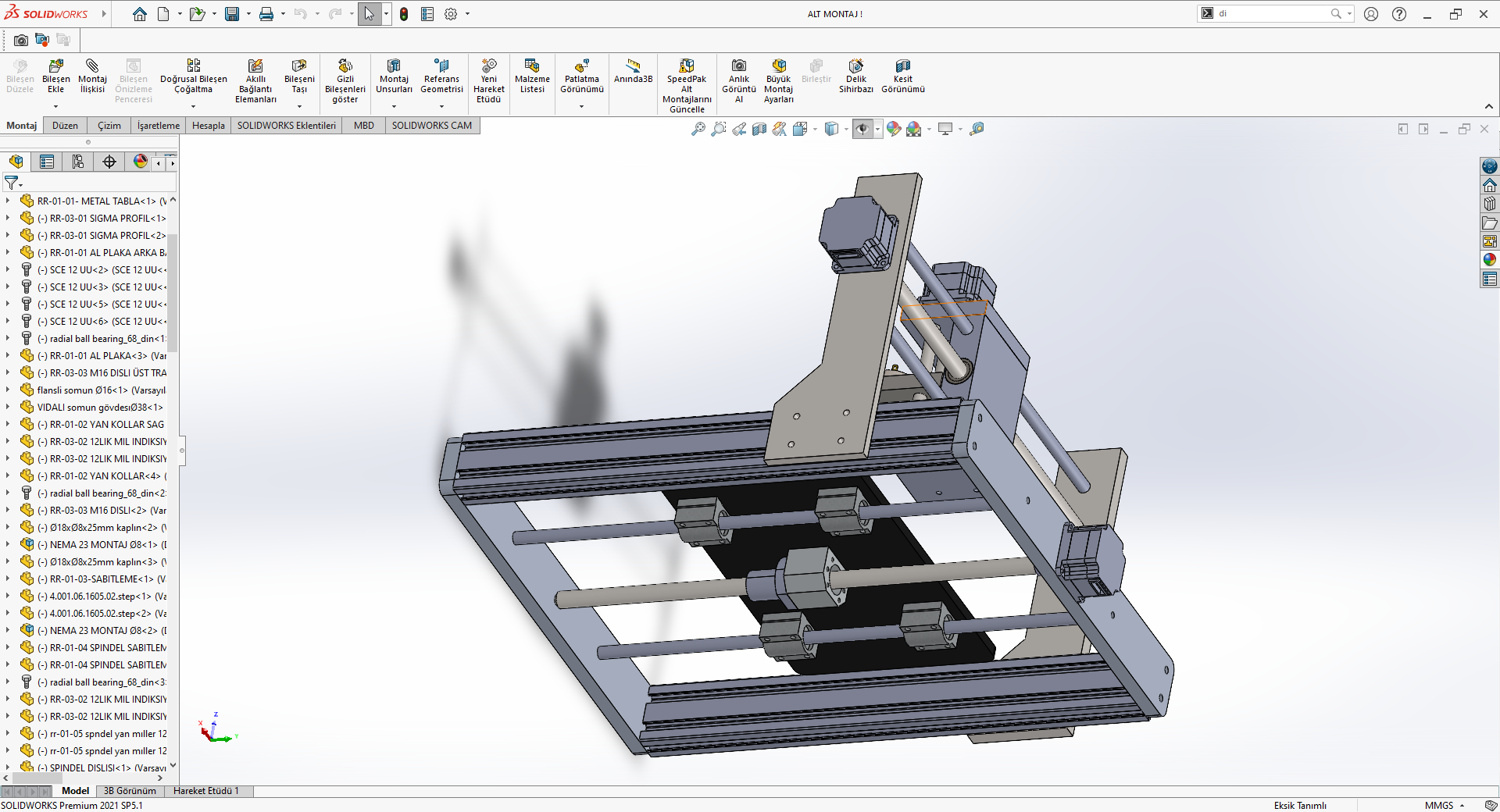Expand the flansli somun Ø16<1> node
The height and width of the screenshot is (812, 1500).
click(8, 390)
